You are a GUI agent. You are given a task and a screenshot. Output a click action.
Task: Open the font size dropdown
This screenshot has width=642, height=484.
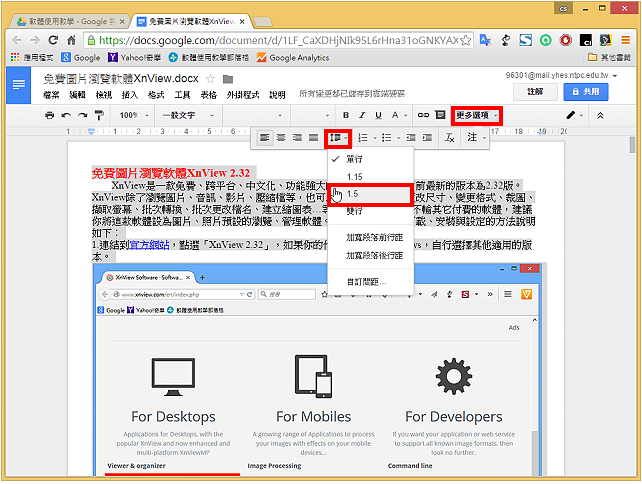(x=312, y=115)
